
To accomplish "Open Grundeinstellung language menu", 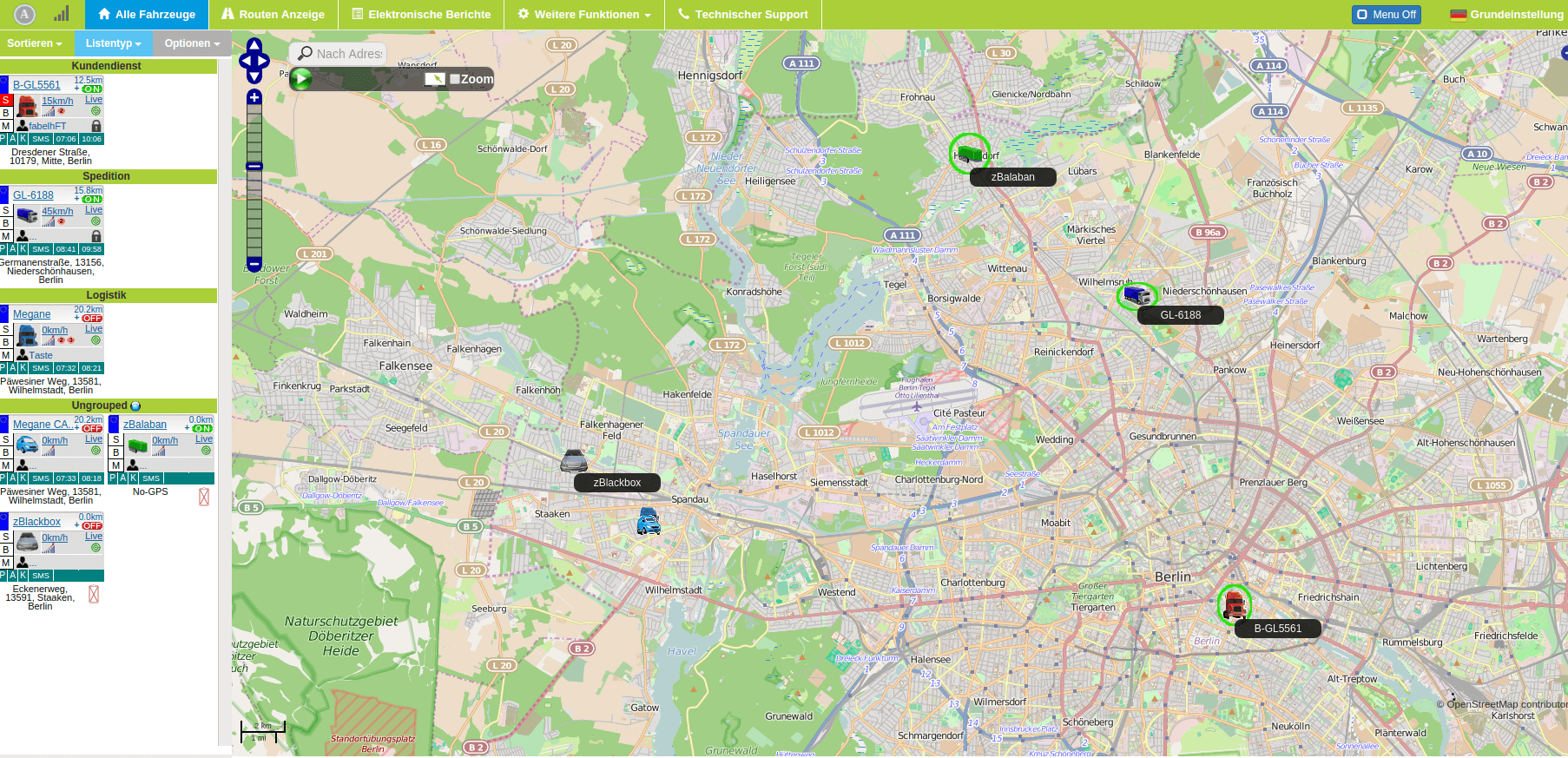I will tap(1506, 15).
